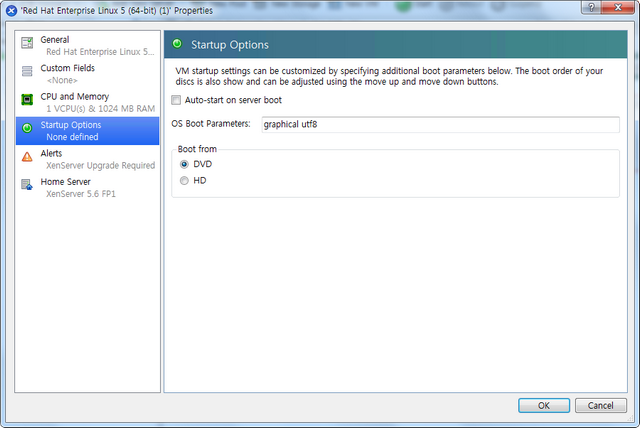Screen dimensions: 640x428
Task: Select the Startup Options tab
Action: (x=87, y=131)
